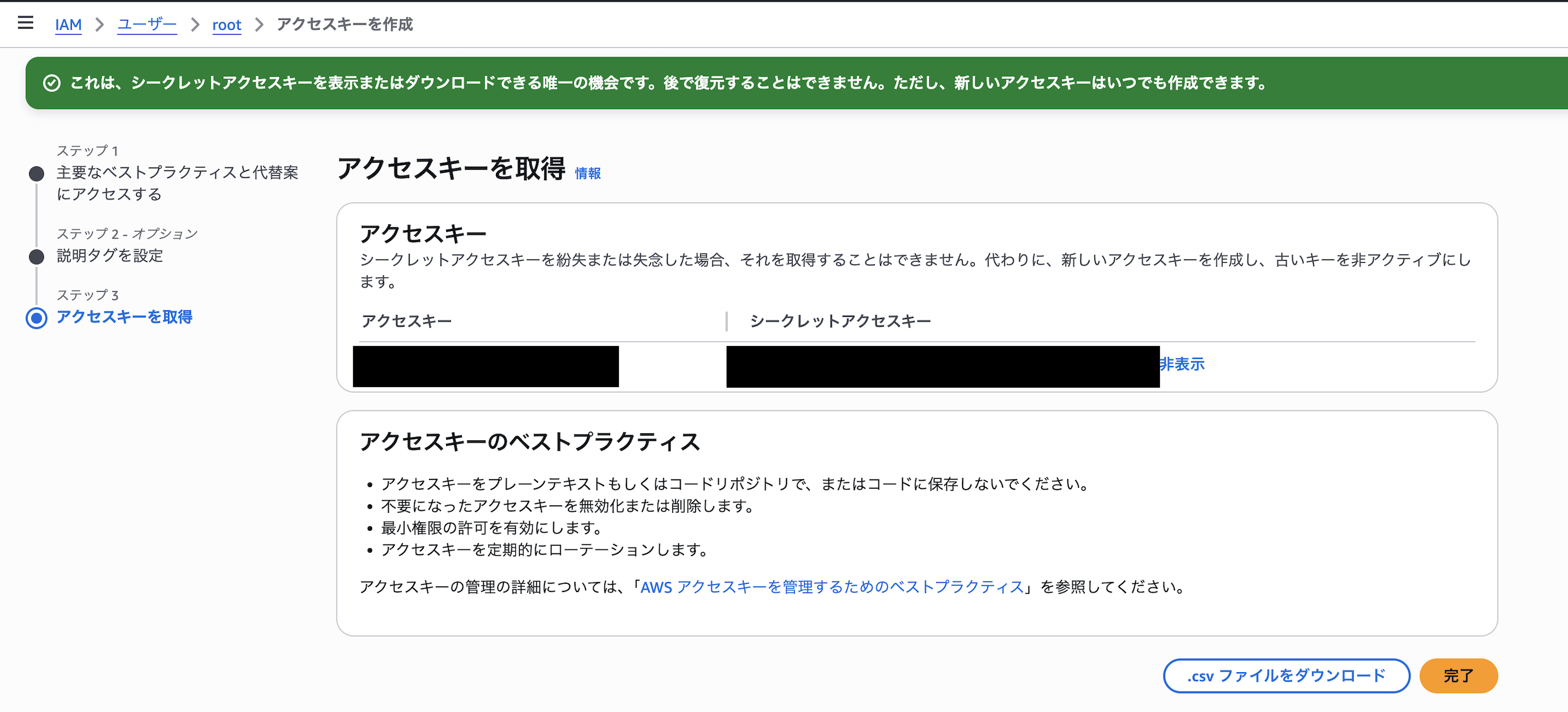Open the root user breadcrumb
This screenshot has height=712, width=1568.
coord(227,25)
